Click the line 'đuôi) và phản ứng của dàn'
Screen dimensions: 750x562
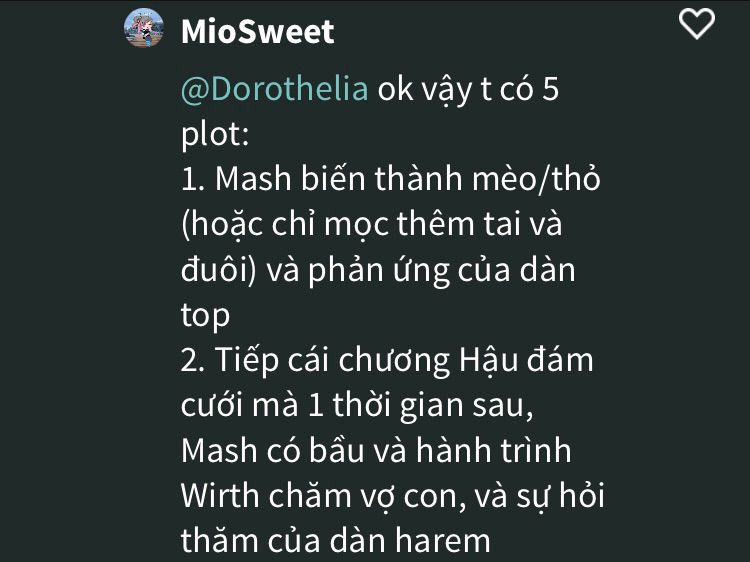click(378, 270)
